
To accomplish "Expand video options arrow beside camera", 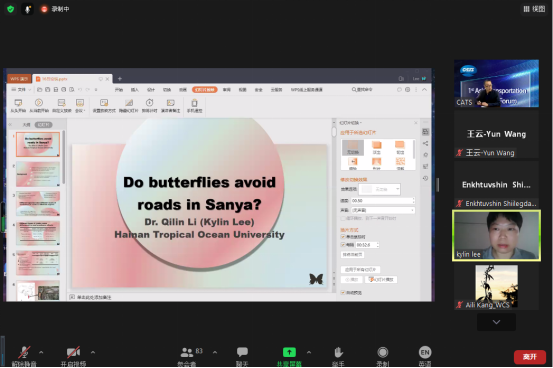I will click(93, 352).
